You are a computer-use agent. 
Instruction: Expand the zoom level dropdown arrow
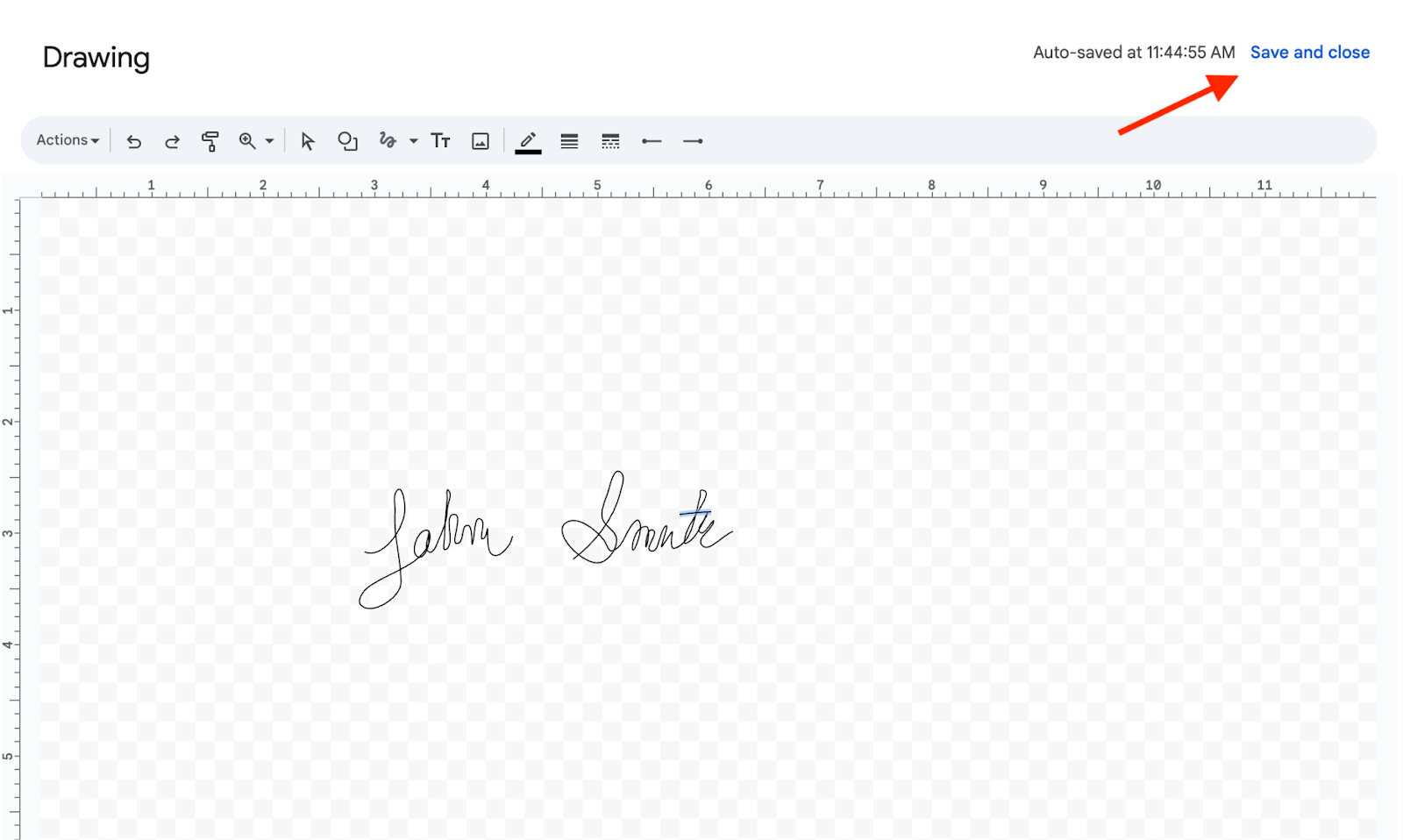[269, 141]
